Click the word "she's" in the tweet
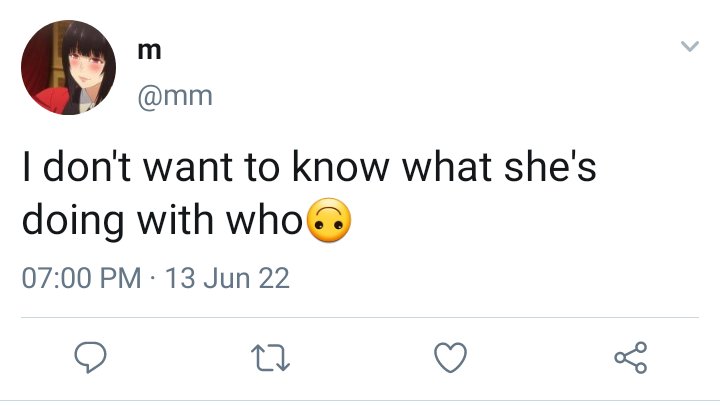 coord(550,166)
